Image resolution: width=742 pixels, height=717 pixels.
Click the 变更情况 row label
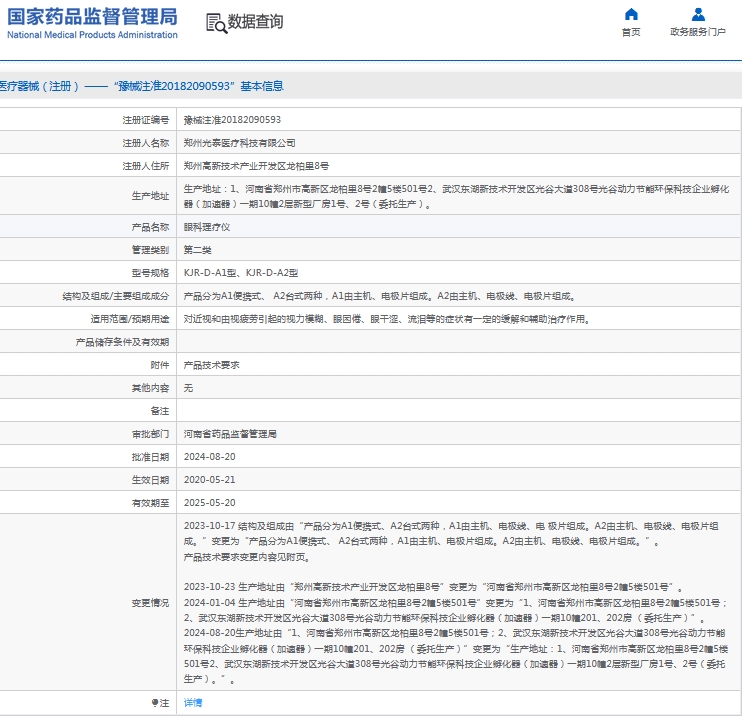click(x=150, y=603)
